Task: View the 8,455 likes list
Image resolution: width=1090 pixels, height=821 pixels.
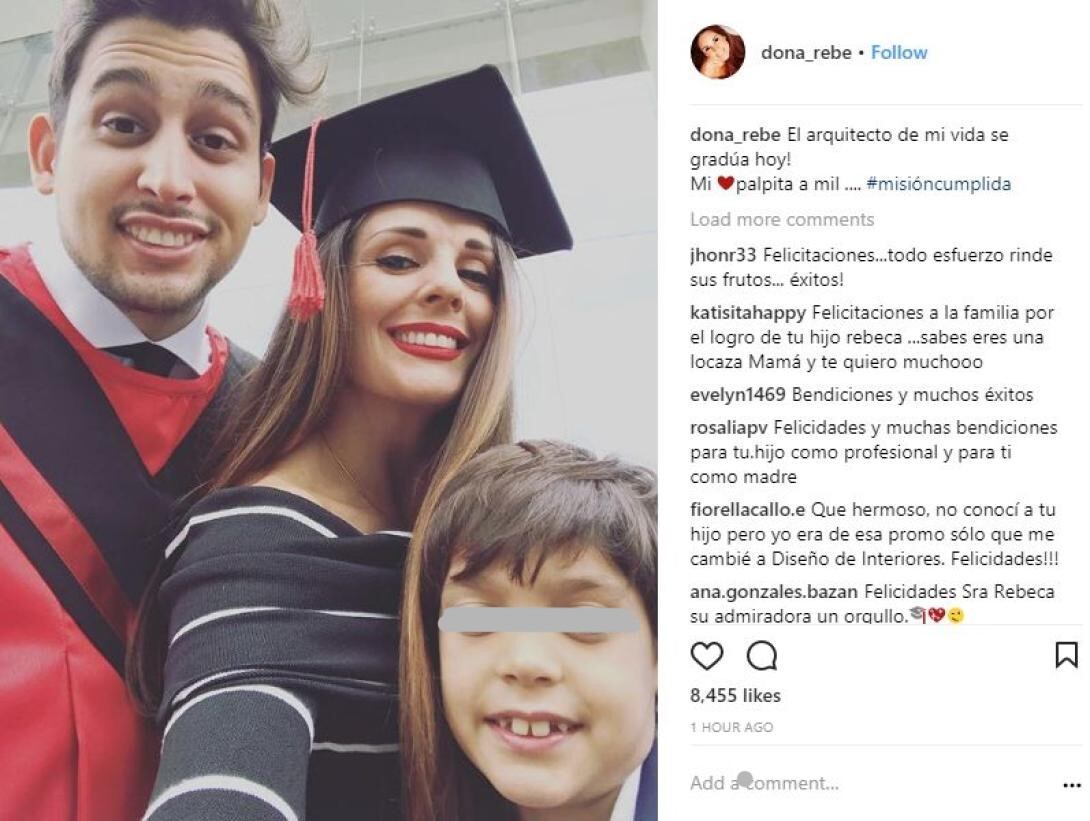Action: point(735,696)
